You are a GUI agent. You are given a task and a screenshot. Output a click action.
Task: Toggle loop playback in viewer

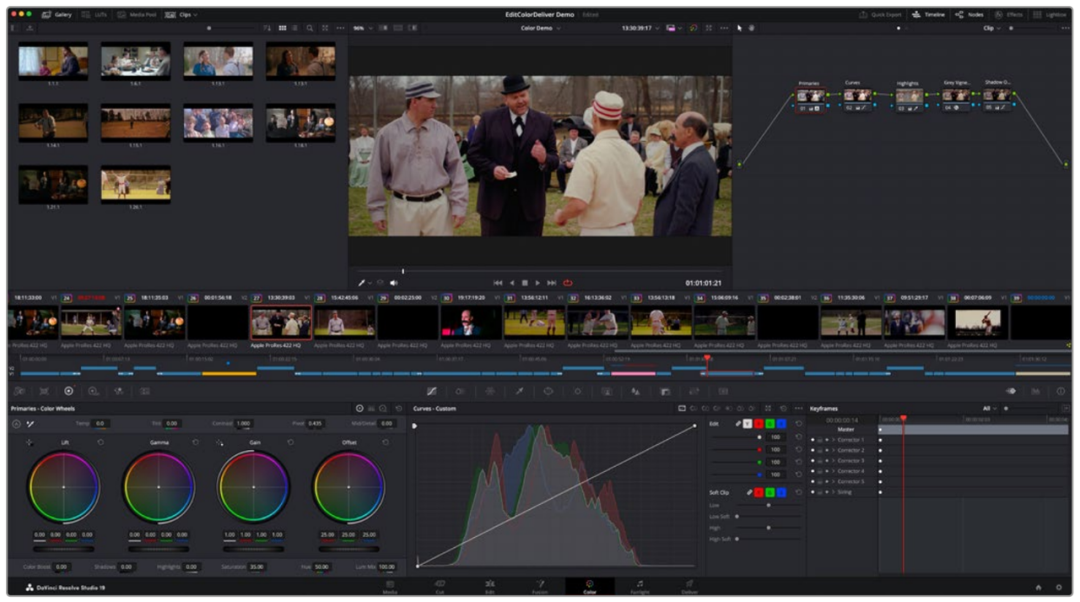click(x=568, y=282)
